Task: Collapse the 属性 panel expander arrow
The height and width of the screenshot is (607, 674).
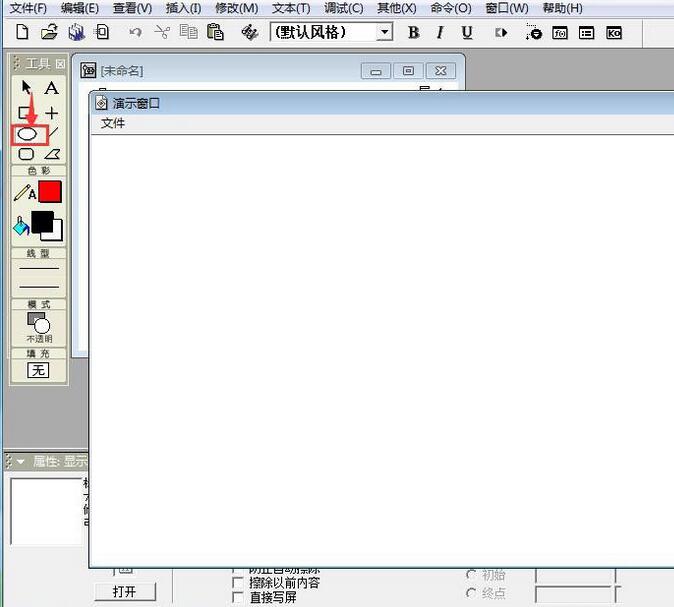Action: 20,462
